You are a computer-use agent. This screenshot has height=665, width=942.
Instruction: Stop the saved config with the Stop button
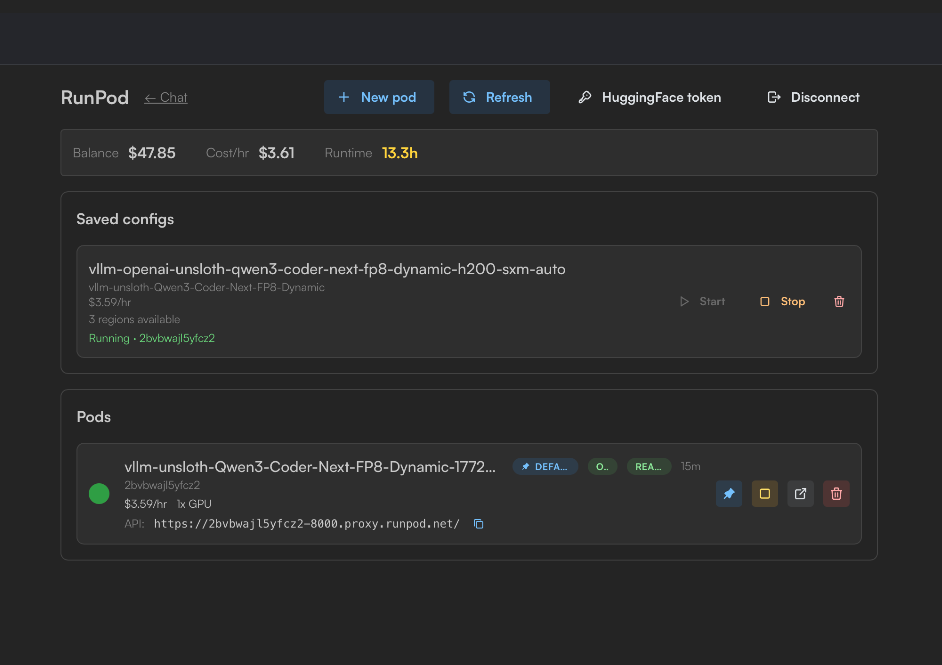point(783,301)
